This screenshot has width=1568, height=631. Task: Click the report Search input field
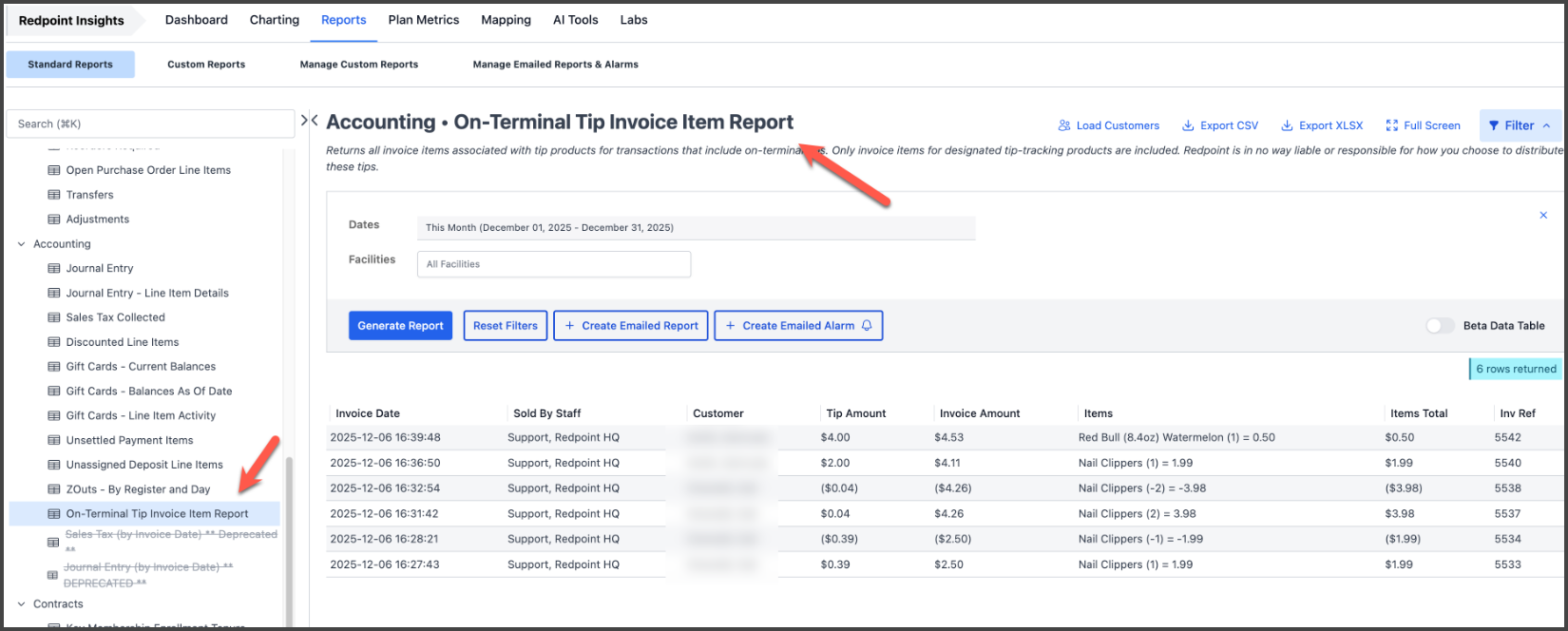(x=150, y=124)
